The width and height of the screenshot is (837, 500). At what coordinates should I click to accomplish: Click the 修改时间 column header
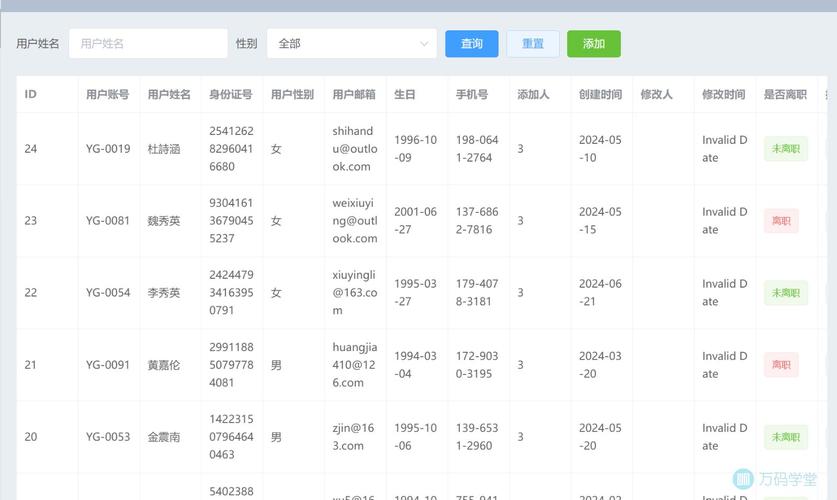pyautogui.click(x=724, y=94)
